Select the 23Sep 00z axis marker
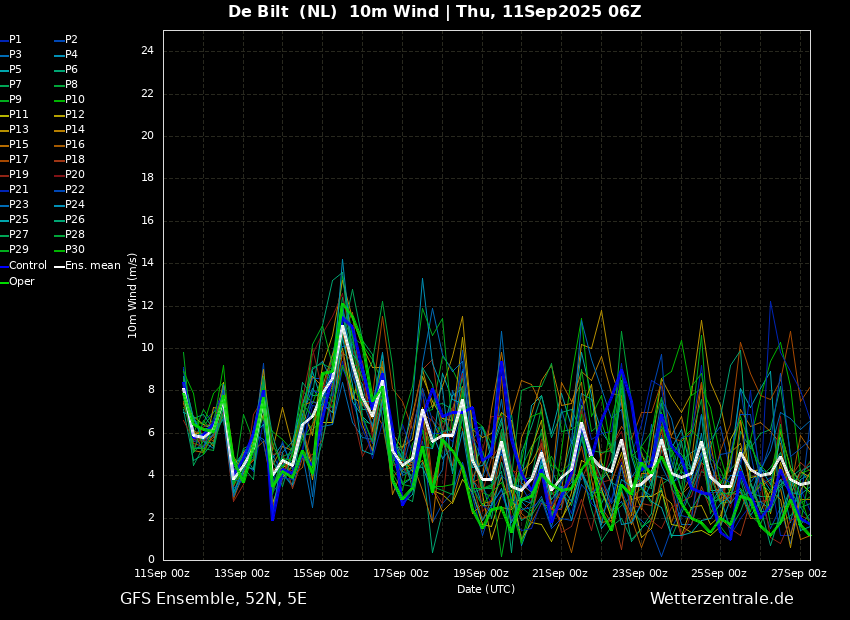Screen dimensions: 850x620 (640, 573)
